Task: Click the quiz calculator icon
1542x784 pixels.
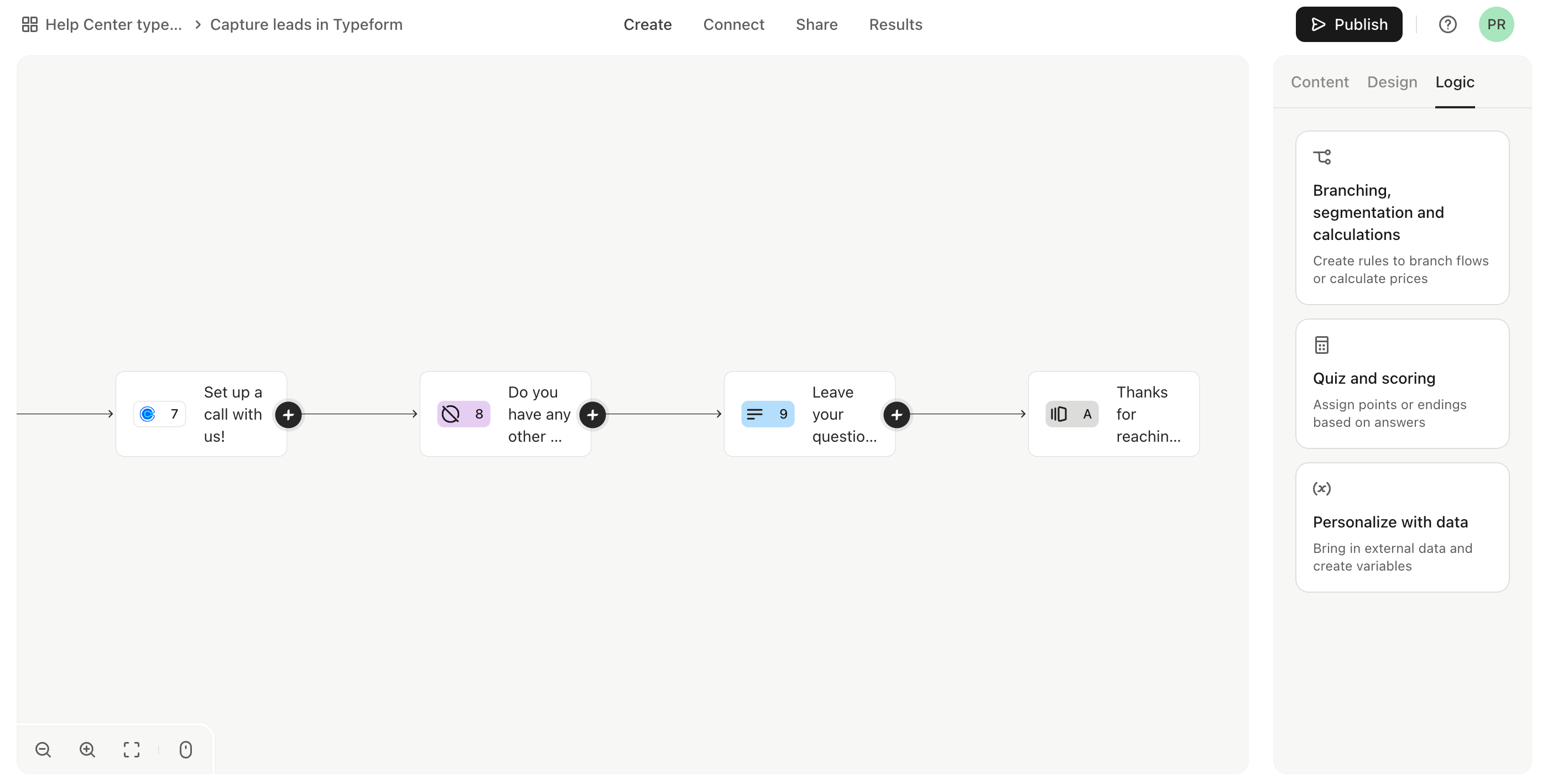Action: [1322, 346]
